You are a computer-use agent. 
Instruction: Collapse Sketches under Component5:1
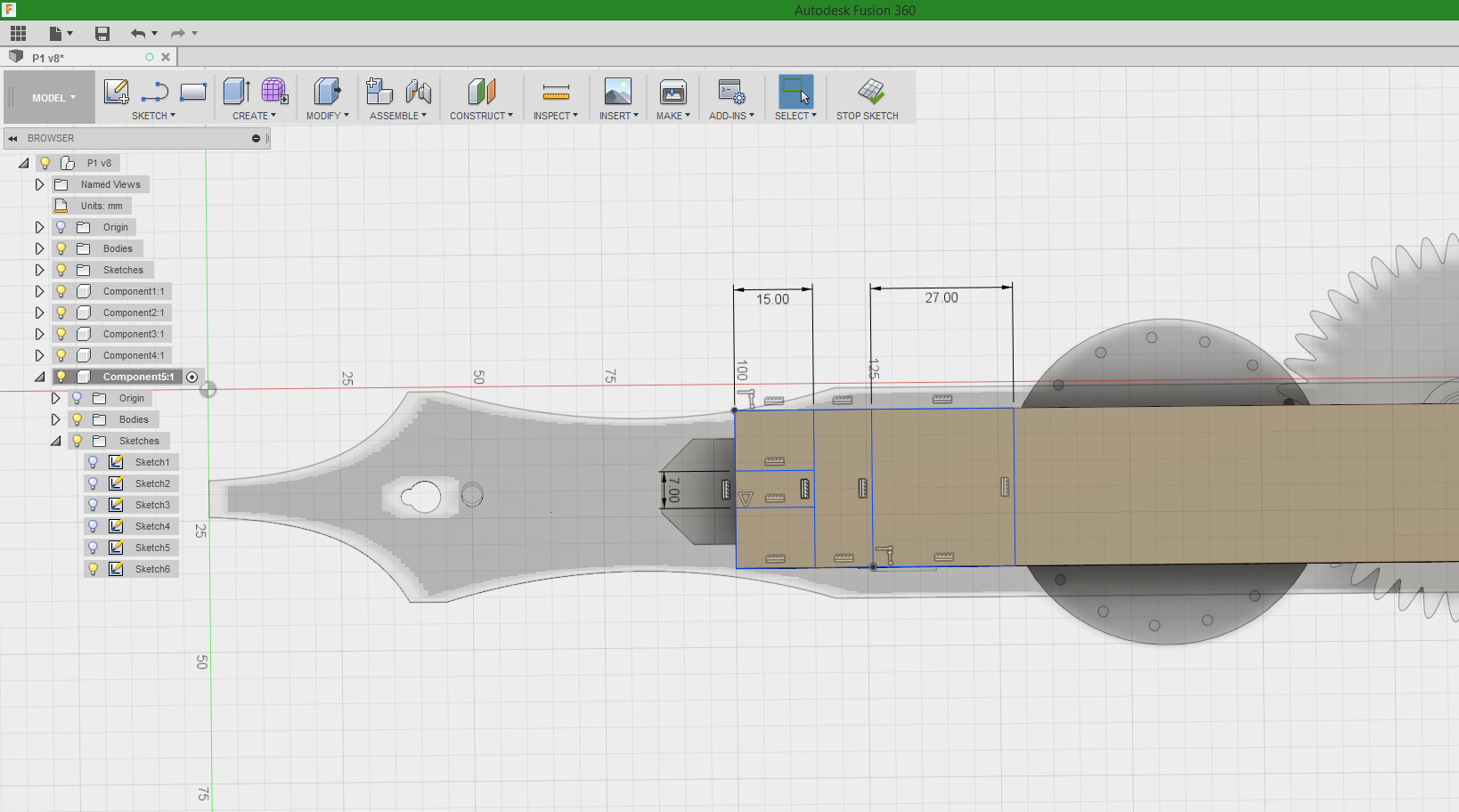click(x=55, y=441)
